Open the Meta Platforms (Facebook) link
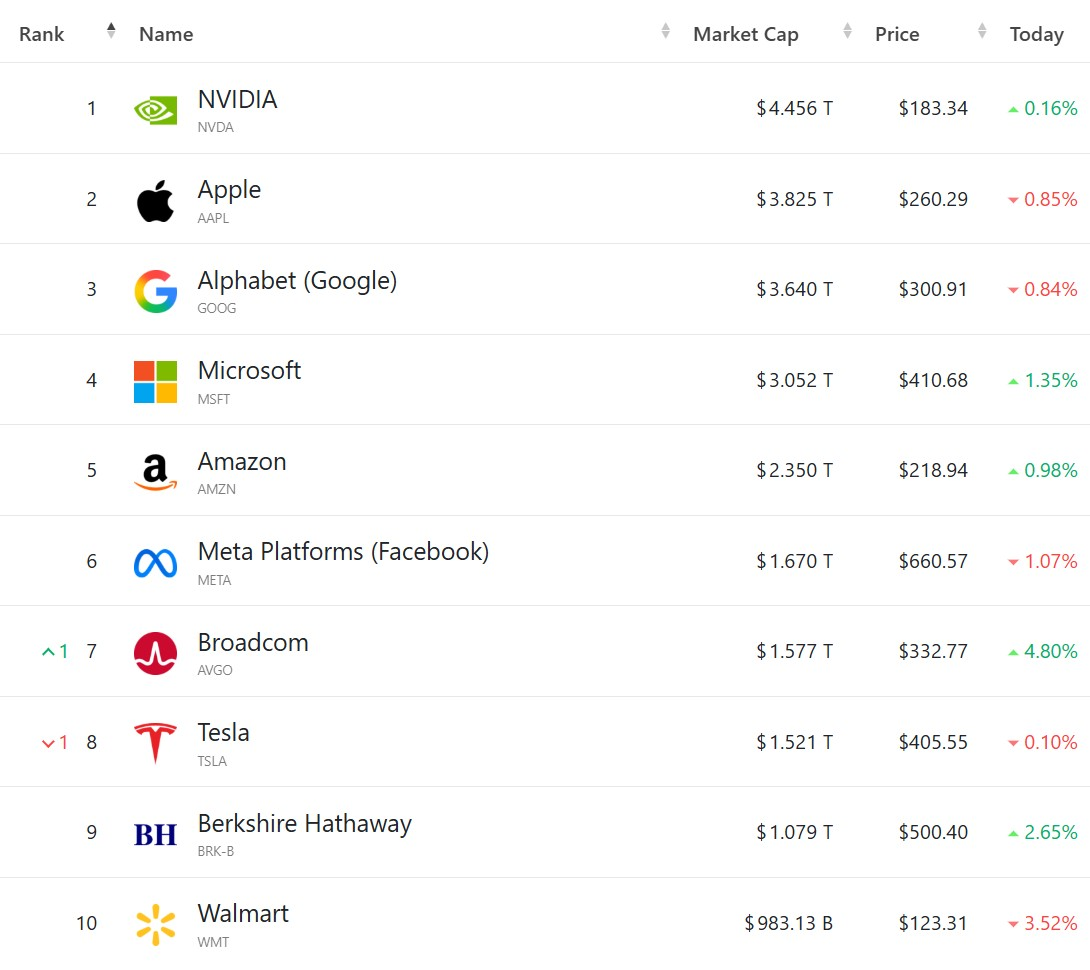The height and width of the screenshot is (970, 1090). (343, 552)
